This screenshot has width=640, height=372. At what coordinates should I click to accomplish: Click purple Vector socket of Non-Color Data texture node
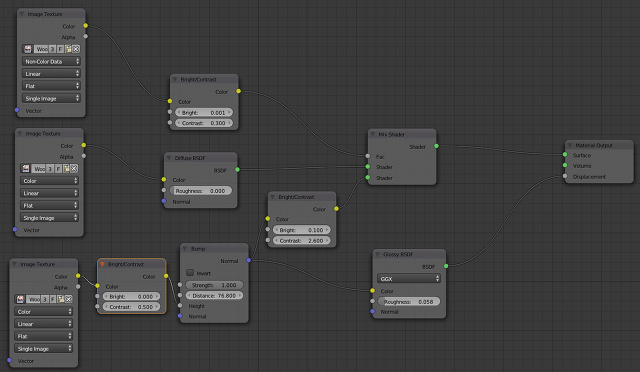coord(17,110)
